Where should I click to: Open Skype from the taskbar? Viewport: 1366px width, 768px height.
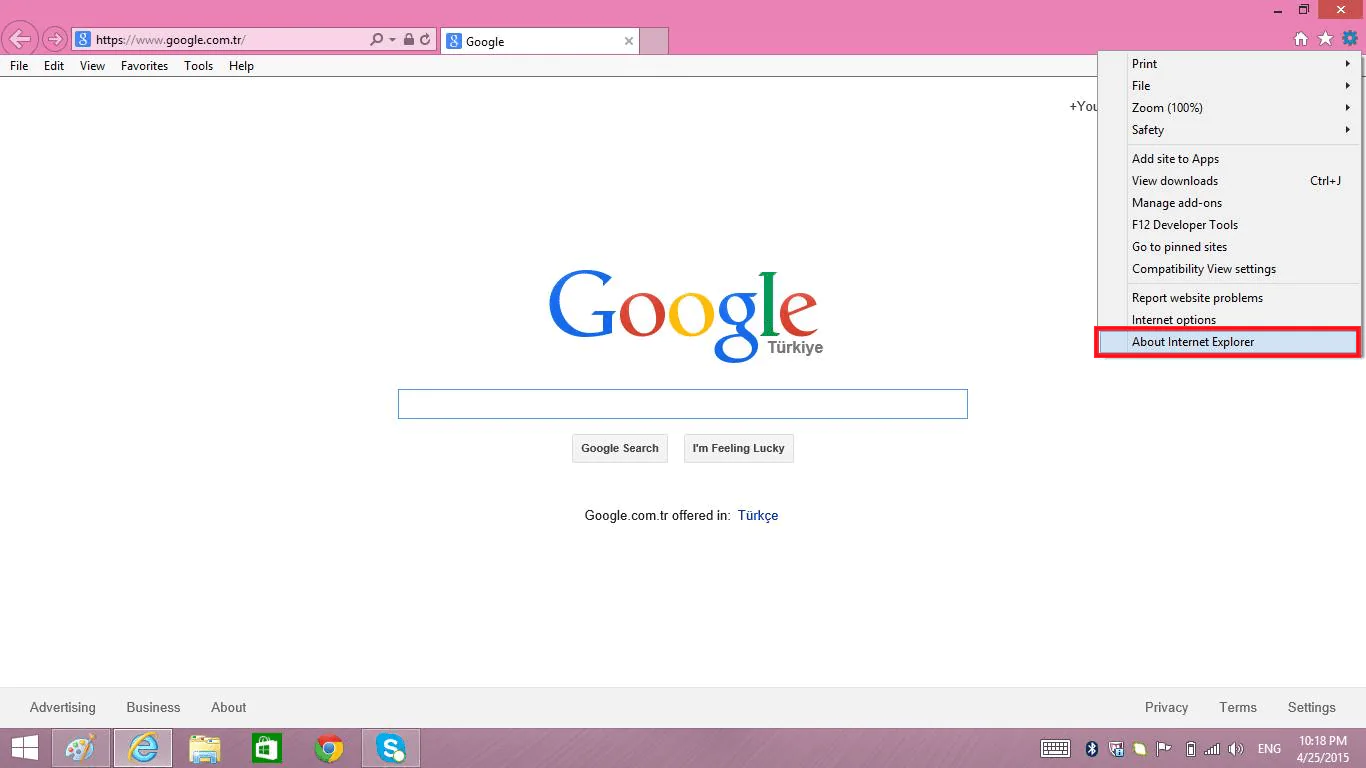pos(390,747)
